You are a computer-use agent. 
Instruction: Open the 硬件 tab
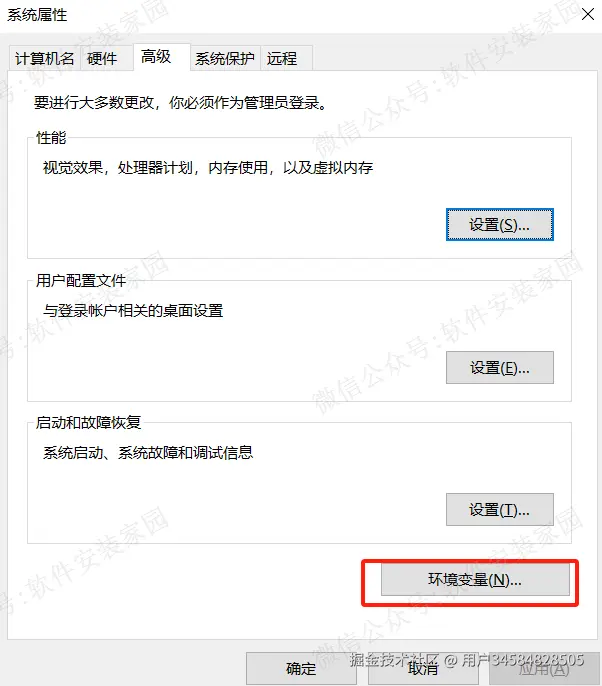[x=106, y=58]
